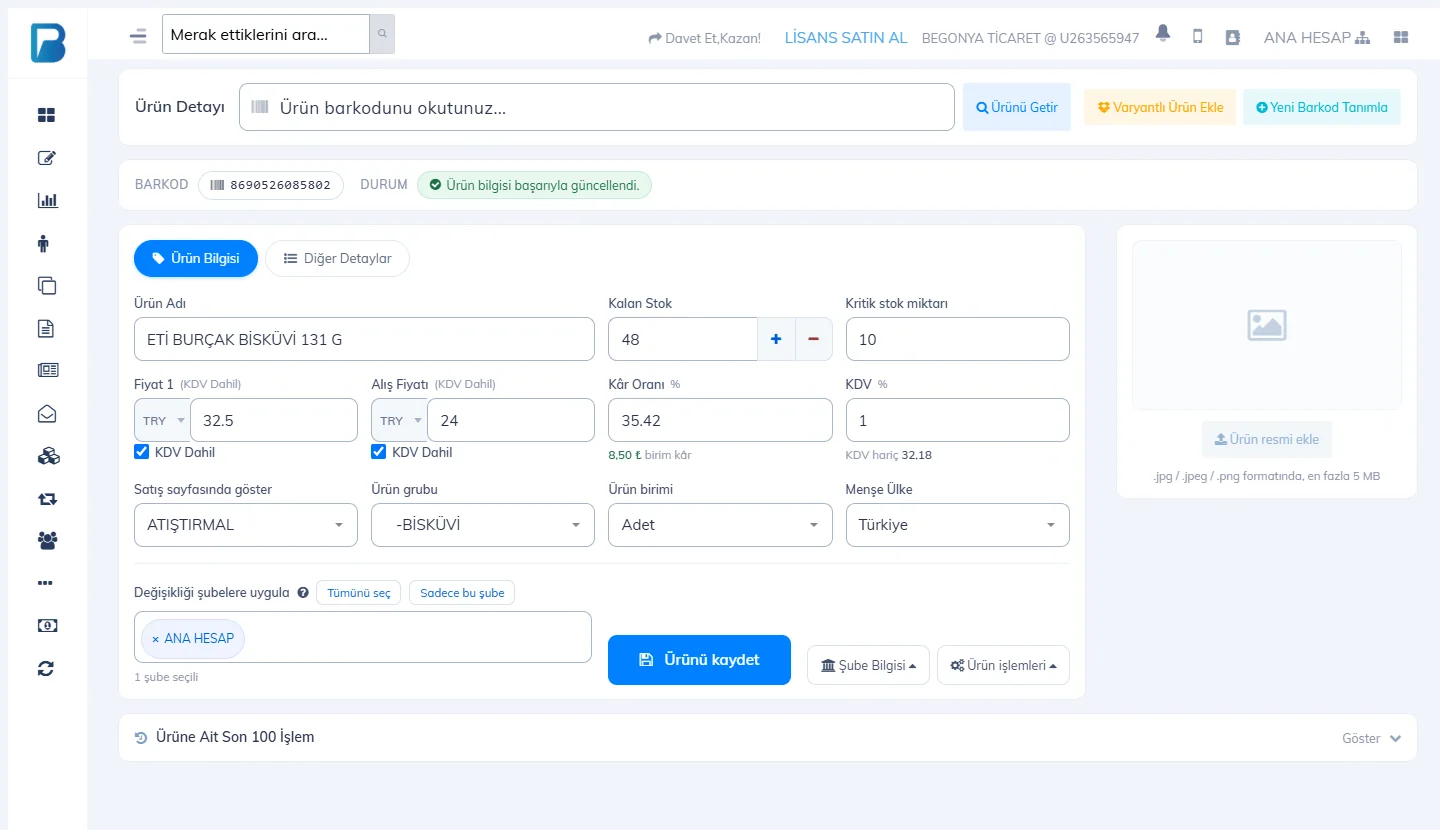
Task: Click the sync refresh icon in sidebar
Action: tap(45, 669)
